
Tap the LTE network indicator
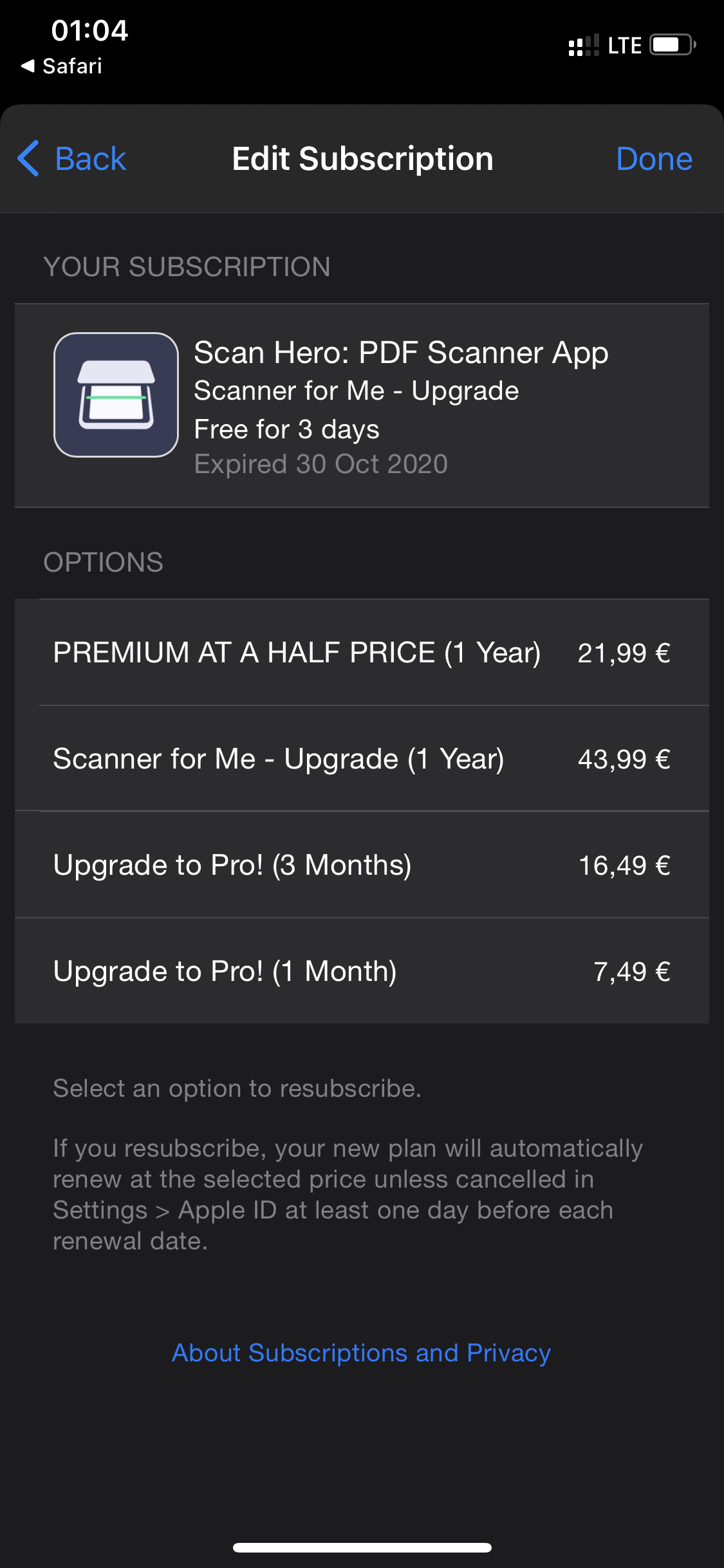[624, 46]
